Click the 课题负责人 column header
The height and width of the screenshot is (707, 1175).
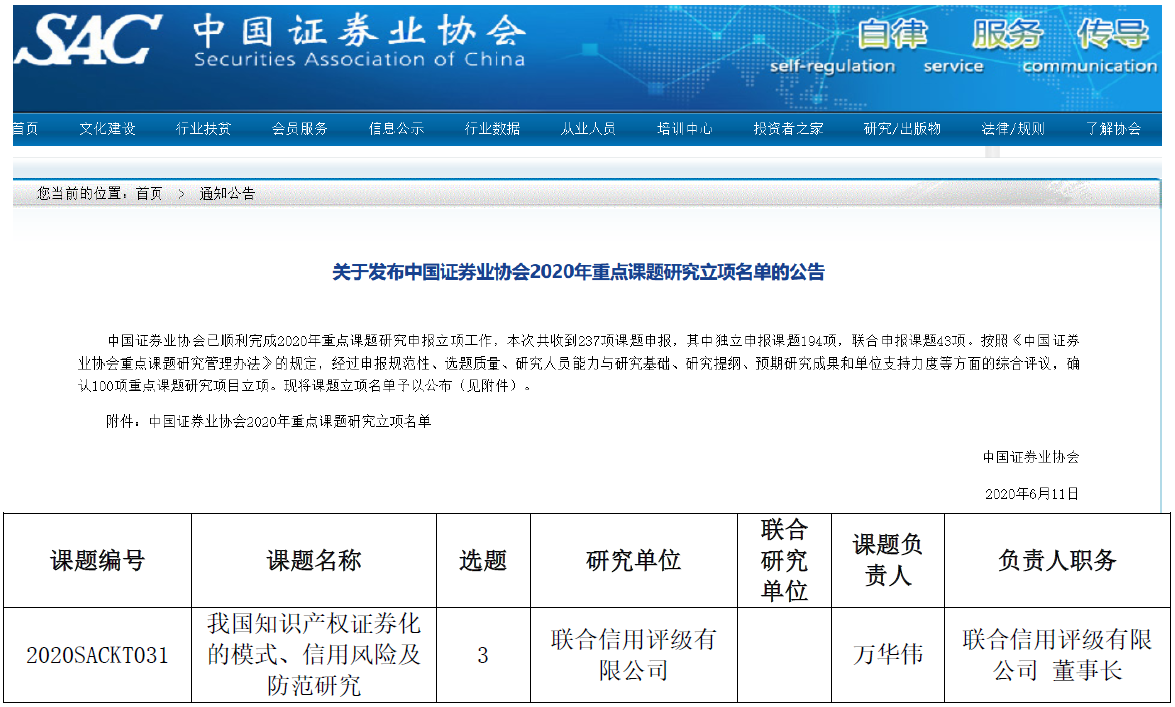888,560
